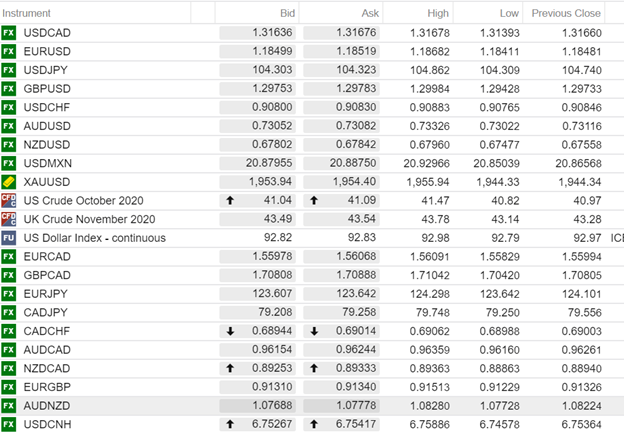624x432 pixels.
Task: Click the FX icon beside USDCAD
Action: coord(9,33)
